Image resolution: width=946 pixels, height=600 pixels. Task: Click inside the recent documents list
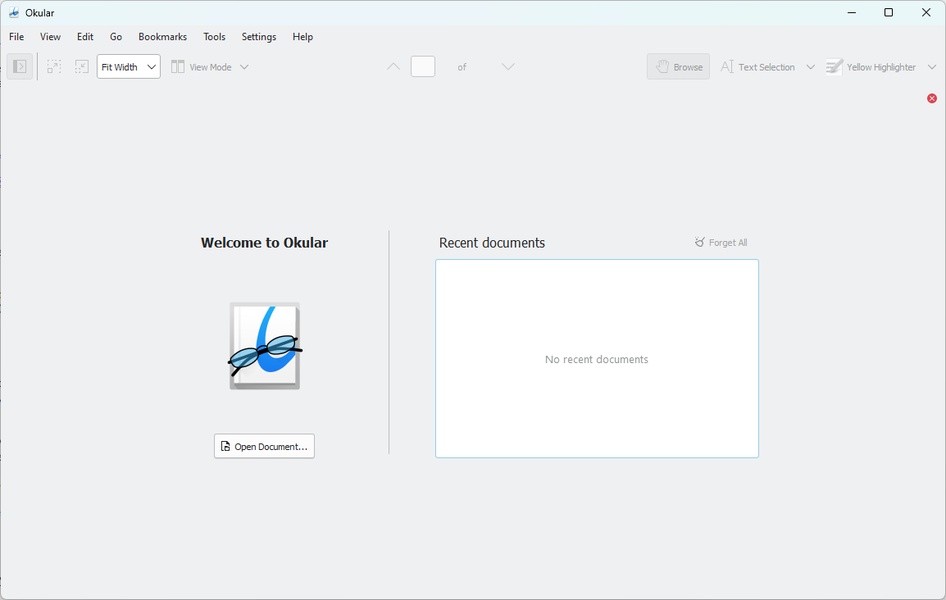(x=597, y=359)
